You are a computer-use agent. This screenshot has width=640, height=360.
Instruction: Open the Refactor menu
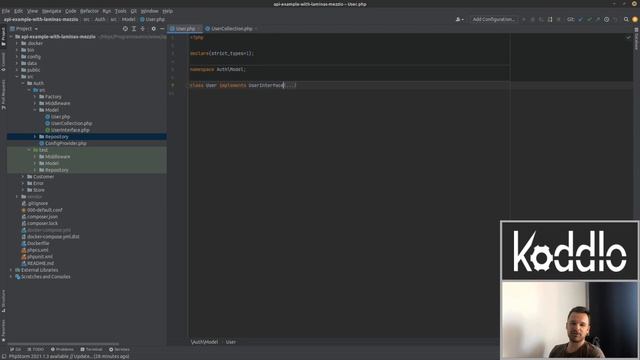[89, 11]
